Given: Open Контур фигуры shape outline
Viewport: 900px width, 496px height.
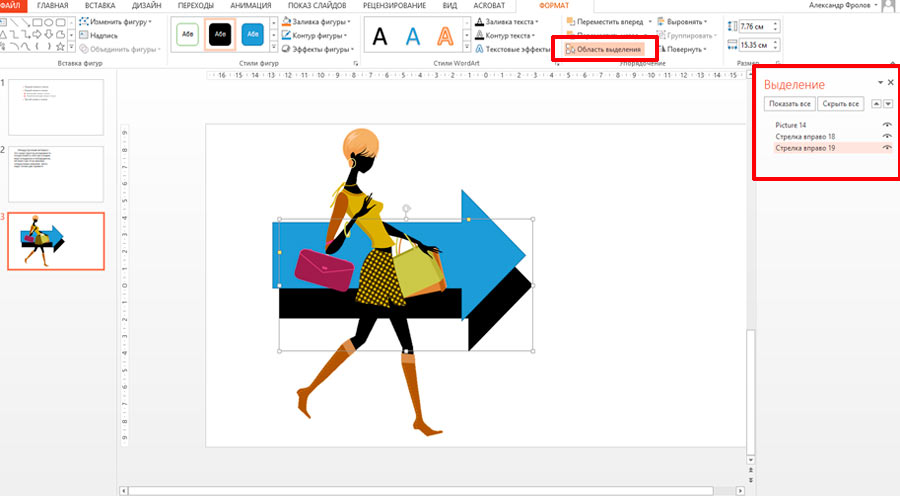Looking at the screenshot, I should tap(314, 35).
